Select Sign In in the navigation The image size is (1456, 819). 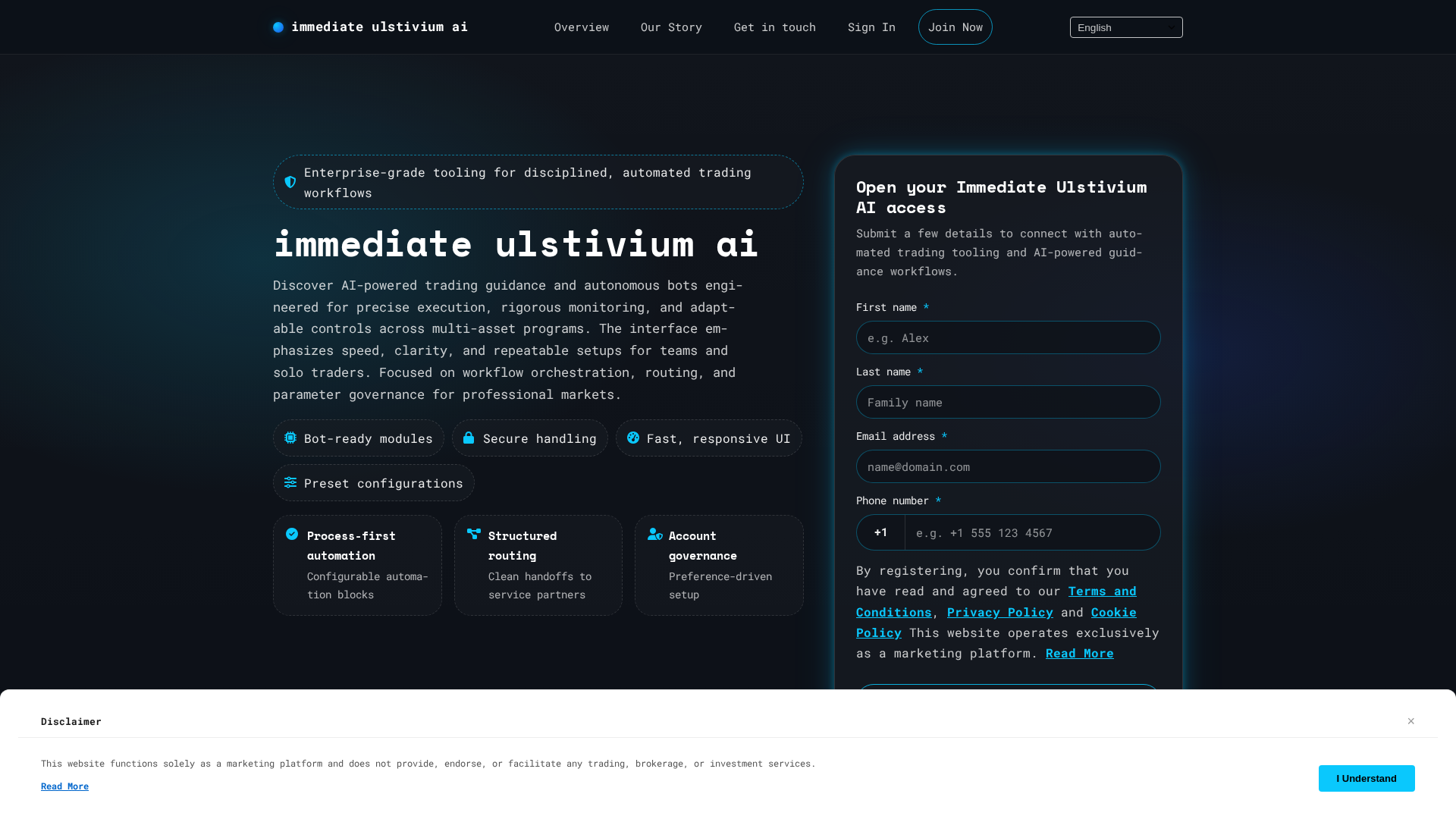(871, 27)
